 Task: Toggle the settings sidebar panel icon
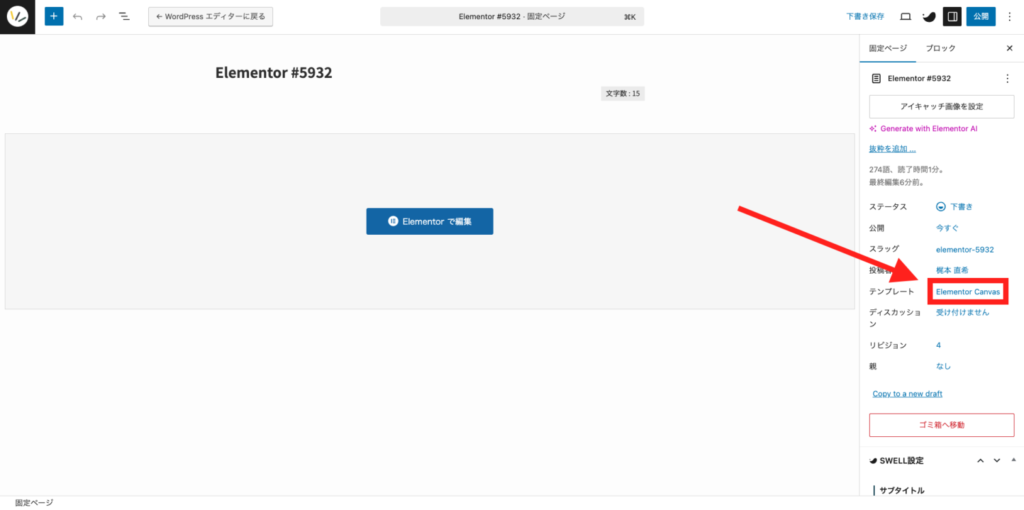point(952,17)
